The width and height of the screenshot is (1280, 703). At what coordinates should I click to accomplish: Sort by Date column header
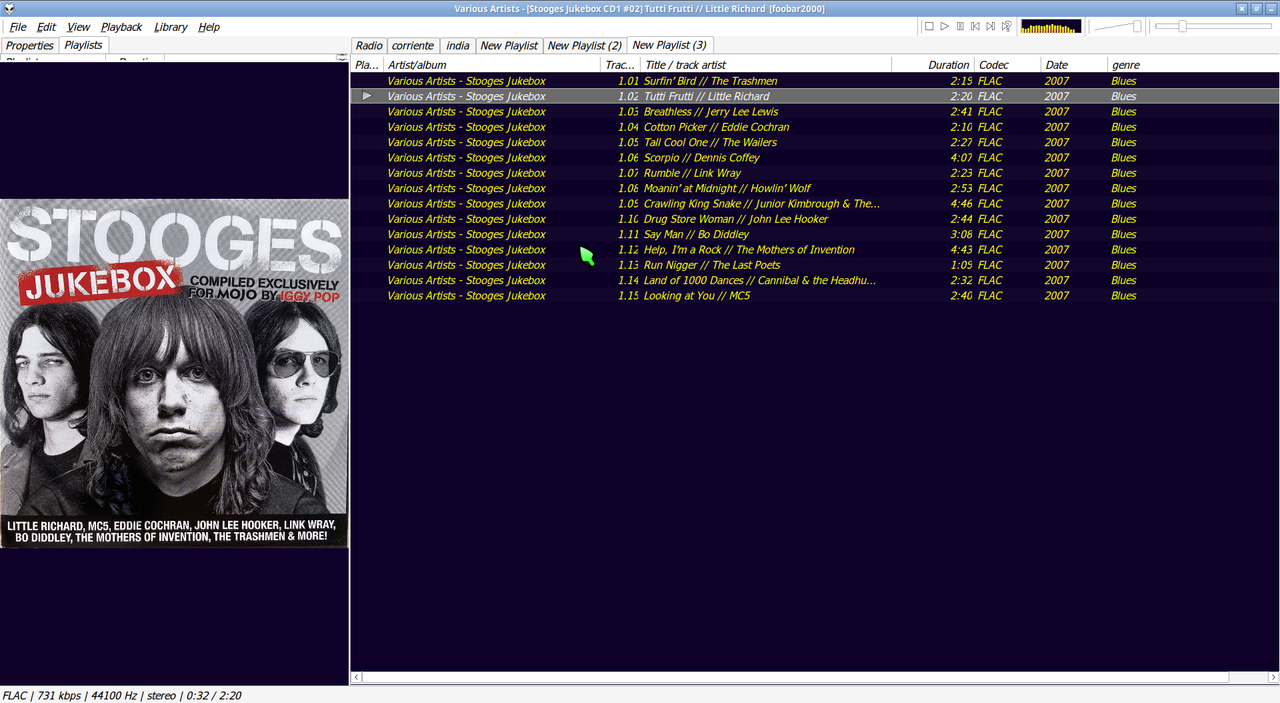click(1075, 65)
